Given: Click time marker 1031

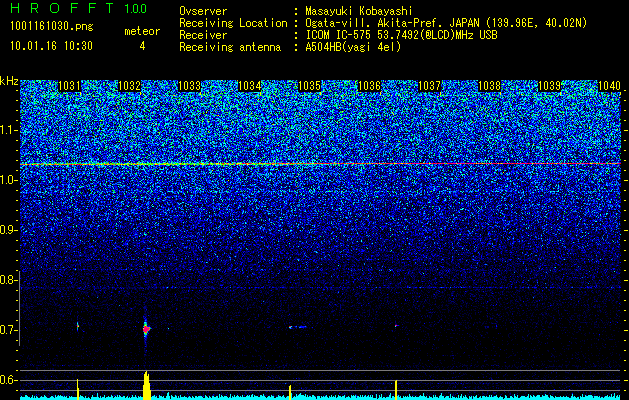Looking at the screenshot, I should tap(69, 86).
